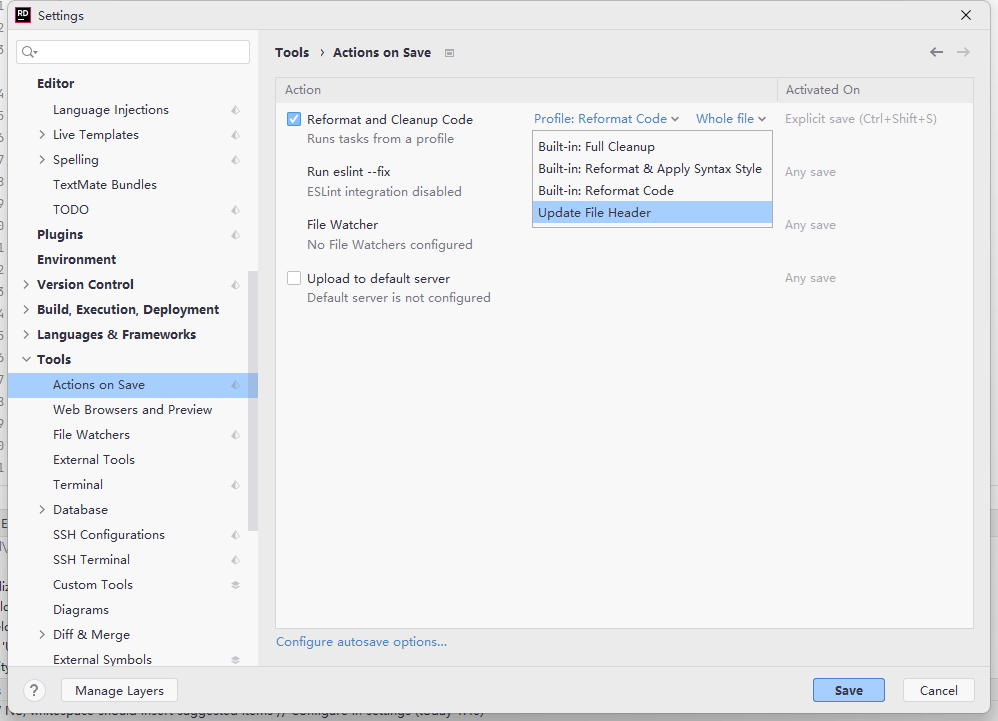Click the Configure autosave options link
This screenshot has height=721, width=998.
pyautogui.click(x=362, y=642)
